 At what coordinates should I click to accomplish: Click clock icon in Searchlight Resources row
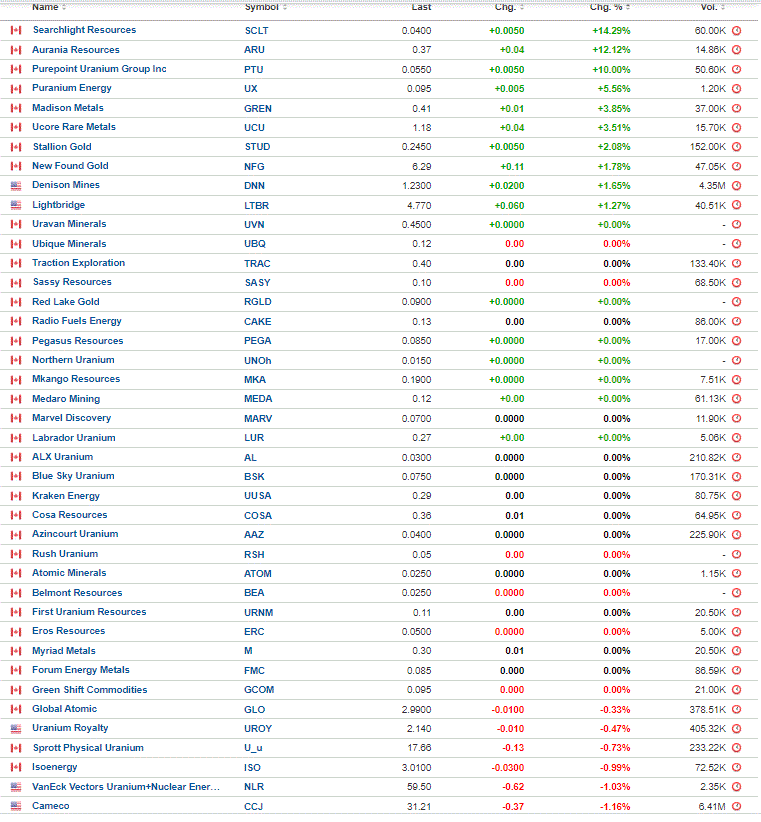[x=736, y=30]
